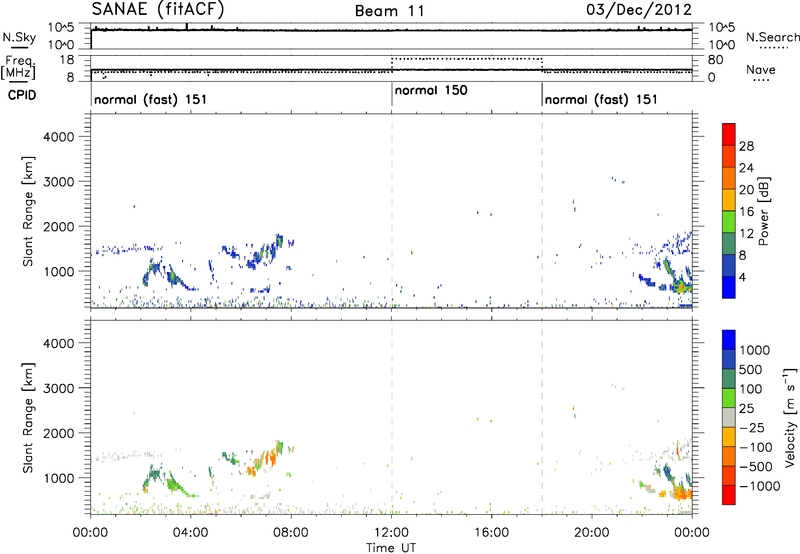Click the '20:00' time axis label
The width and height of the screenshot is (800, 554).
(x=592, y=533)
